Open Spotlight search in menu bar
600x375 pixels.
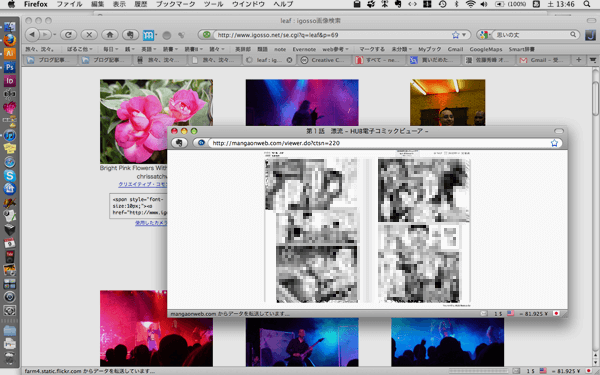point(587,4)
